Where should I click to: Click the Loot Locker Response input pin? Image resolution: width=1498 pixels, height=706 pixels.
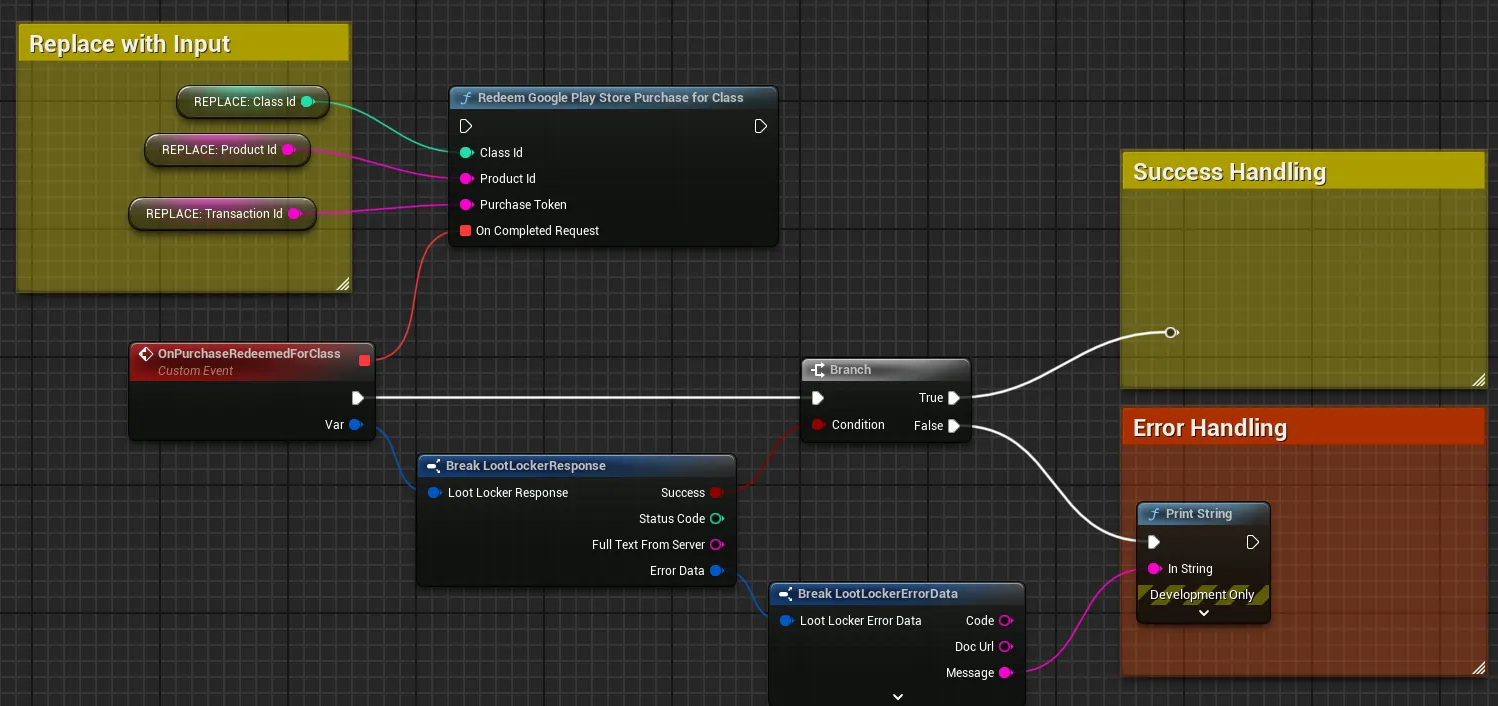click(434, 492)
